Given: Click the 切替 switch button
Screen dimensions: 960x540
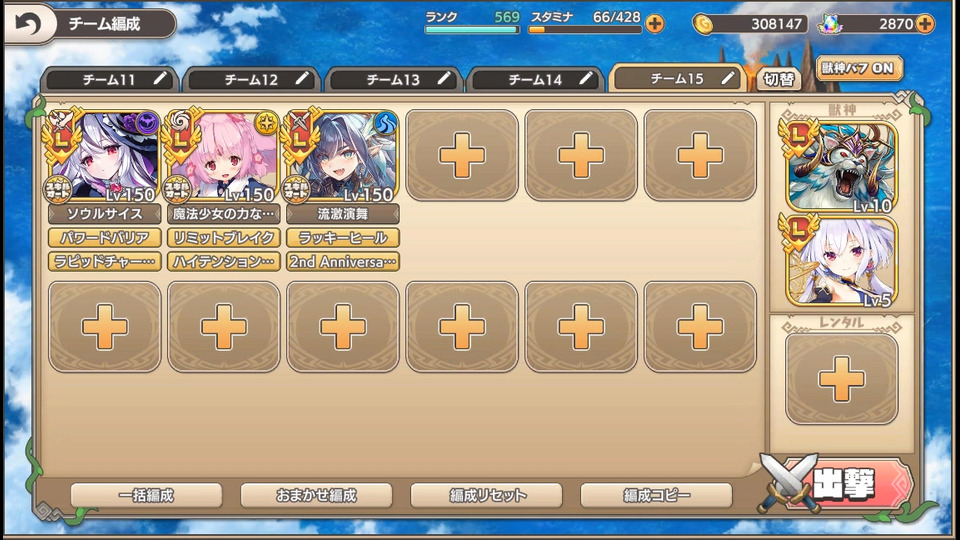Looking at the screenshot, I should point(779,80).
